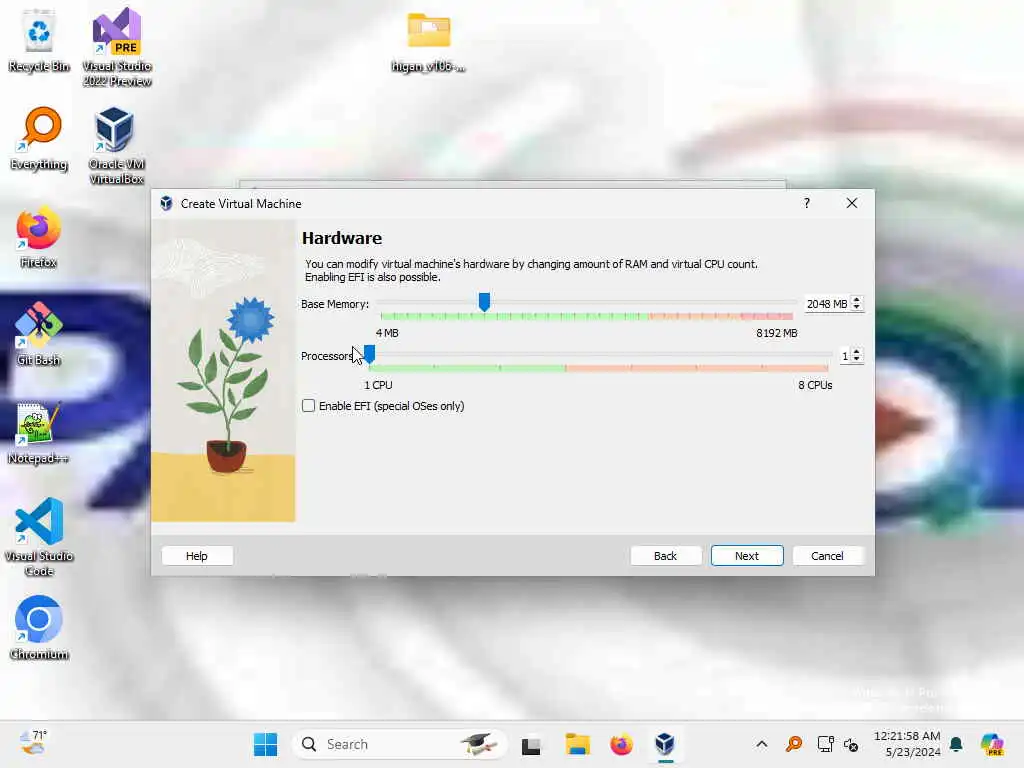Show hidden system tray icons
The image size is (1024, 768).
(761, 744)
